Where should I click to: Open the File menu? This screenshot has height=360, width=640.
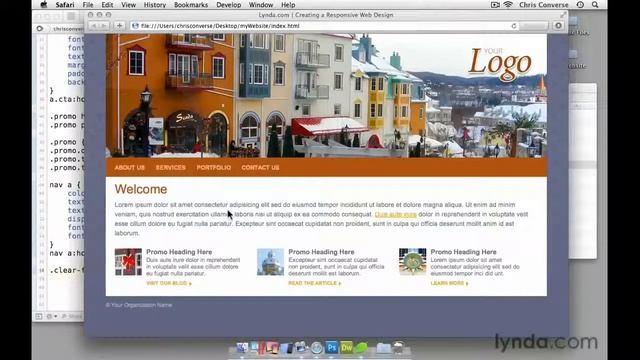coord(88,5)
